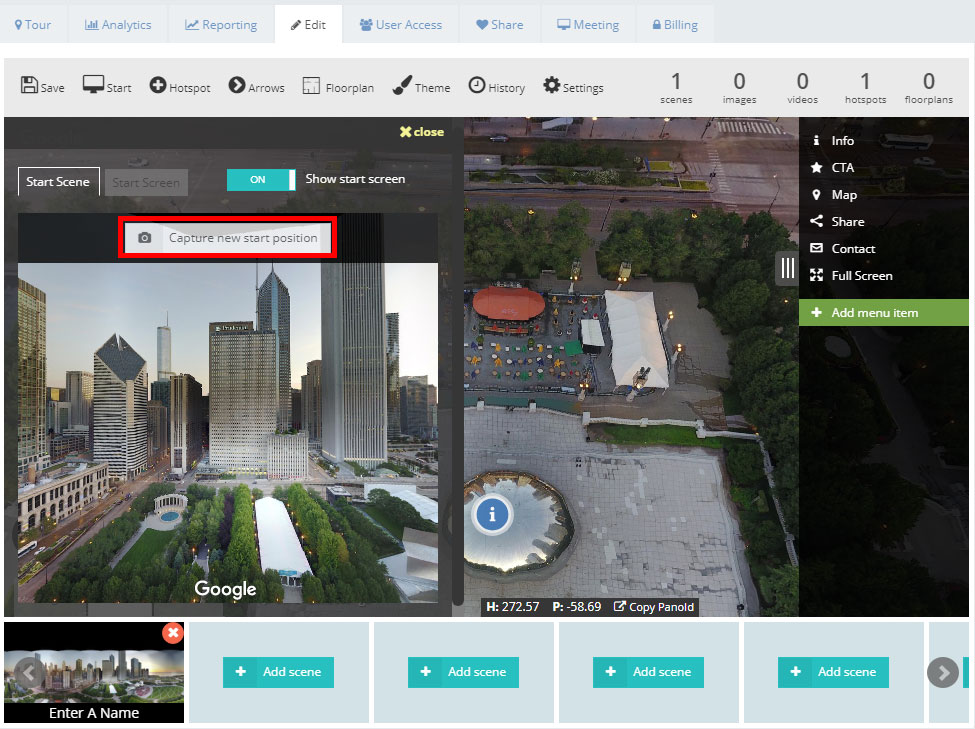Remove scene with red X badge

(x=173, y=633)
